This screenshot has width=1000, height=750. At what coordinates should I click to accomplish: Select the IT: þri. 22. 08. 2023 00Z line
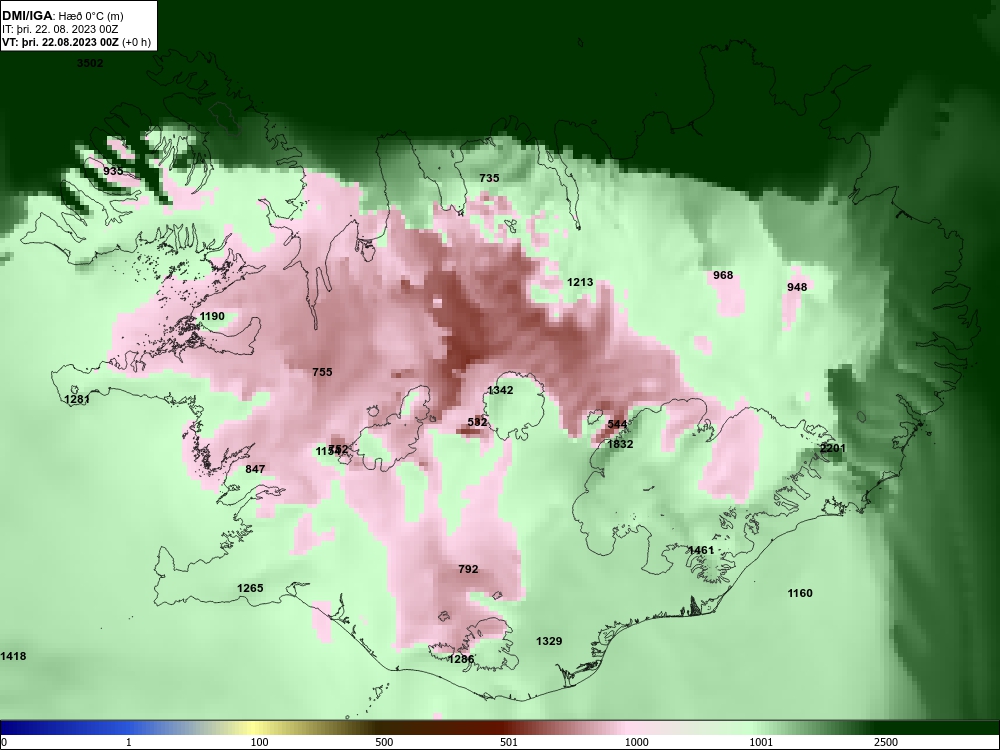point(60,29)
